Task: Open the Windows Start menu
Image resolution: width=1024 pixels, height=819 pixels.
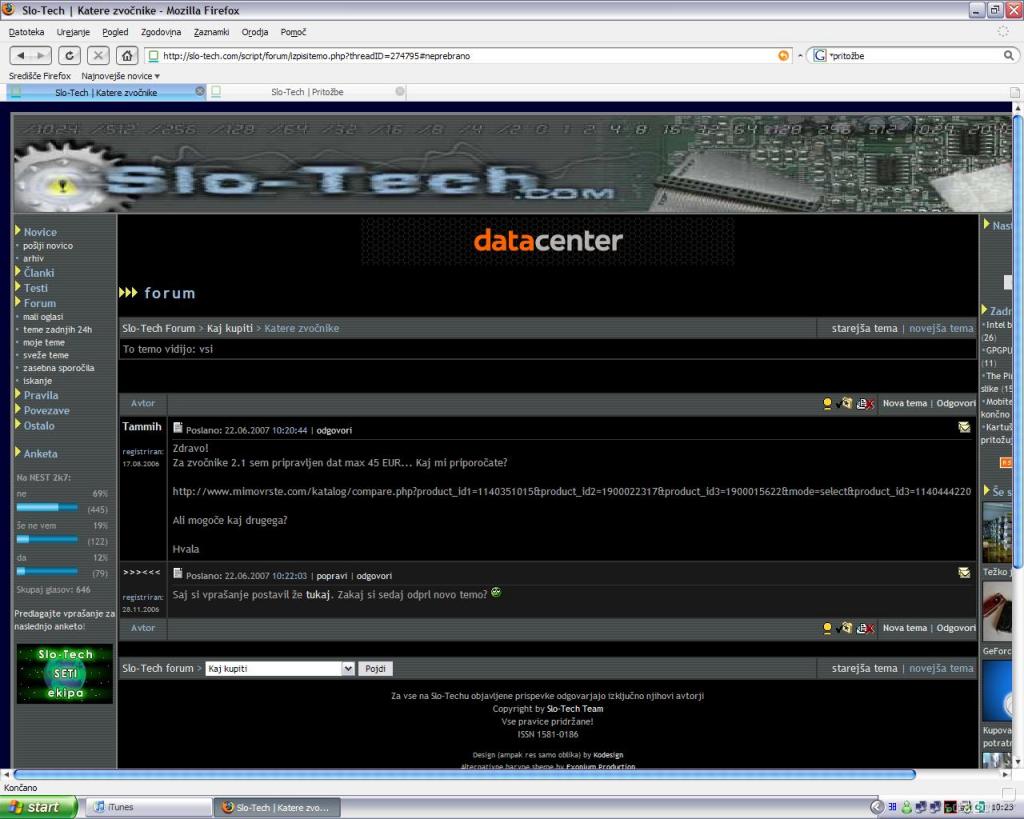Action: click(37, 807)
